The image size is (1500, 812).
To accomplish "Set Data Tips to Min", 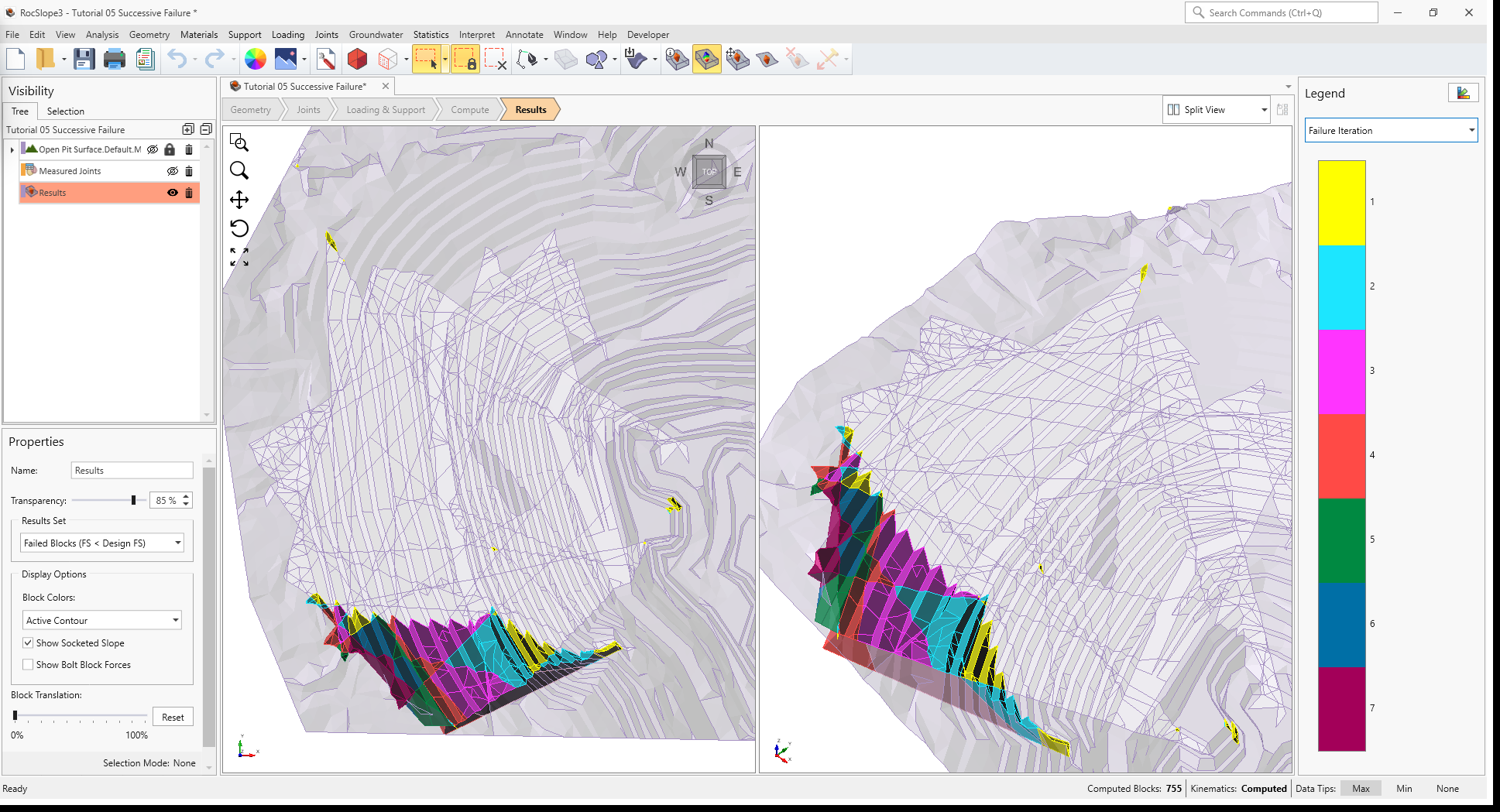I will [1404, 789].
